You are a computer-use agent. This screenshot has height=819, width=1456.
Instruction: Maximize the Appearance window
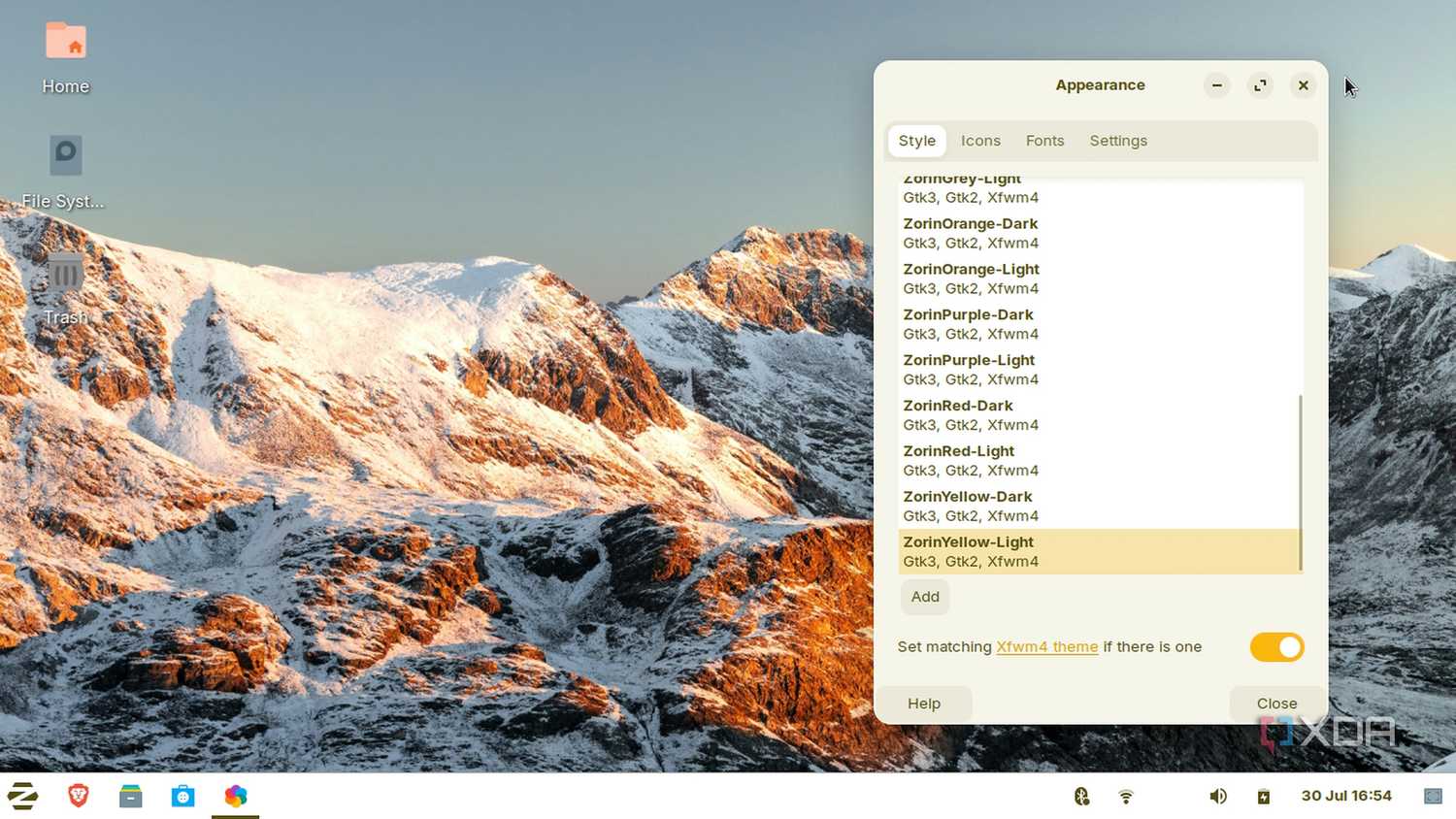coord(1260,85)
